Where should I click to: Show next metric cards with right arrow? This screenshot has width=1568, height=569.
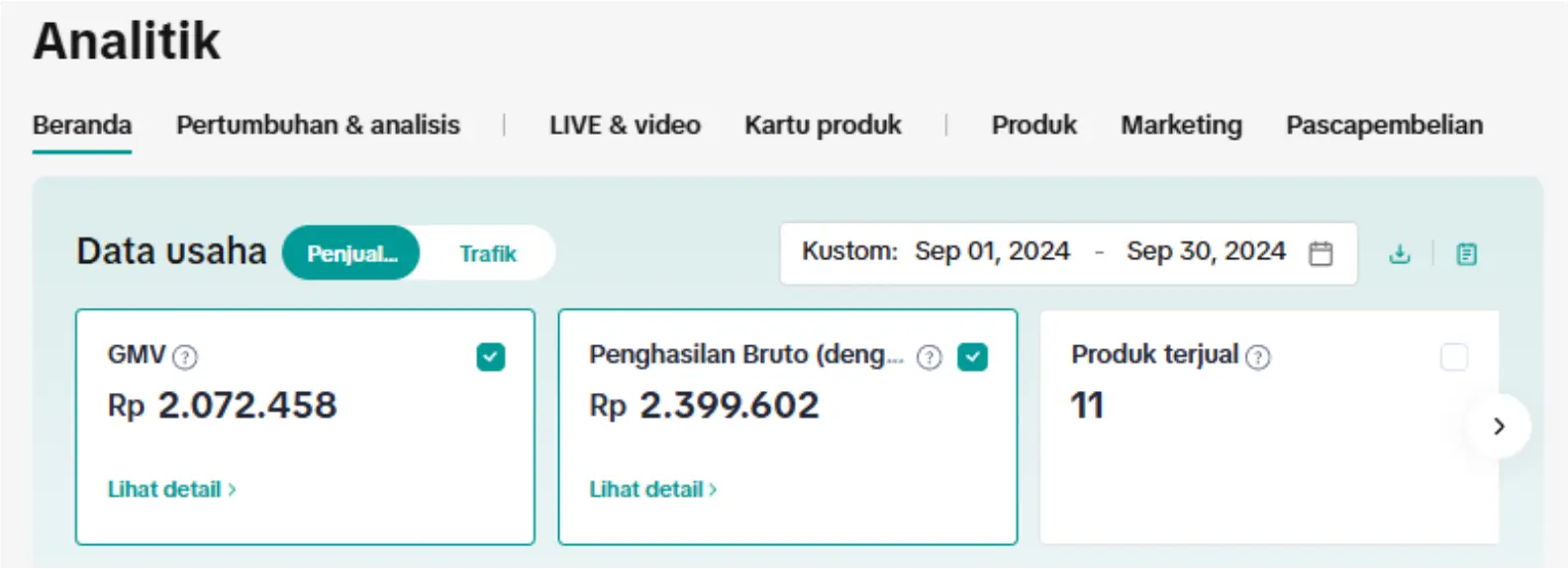click(1499, 427)
